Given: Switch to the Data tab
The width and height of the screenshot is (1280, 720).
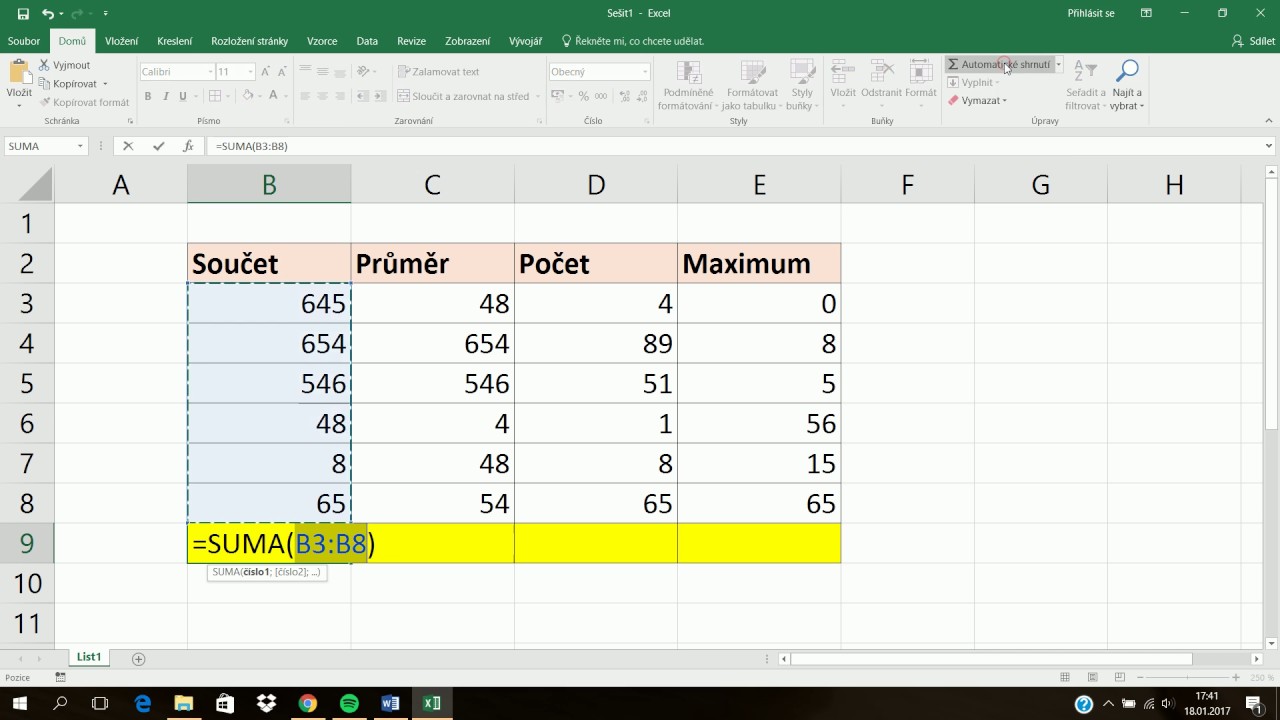Looking at the screenshot, I should click(x=367, y=41).
